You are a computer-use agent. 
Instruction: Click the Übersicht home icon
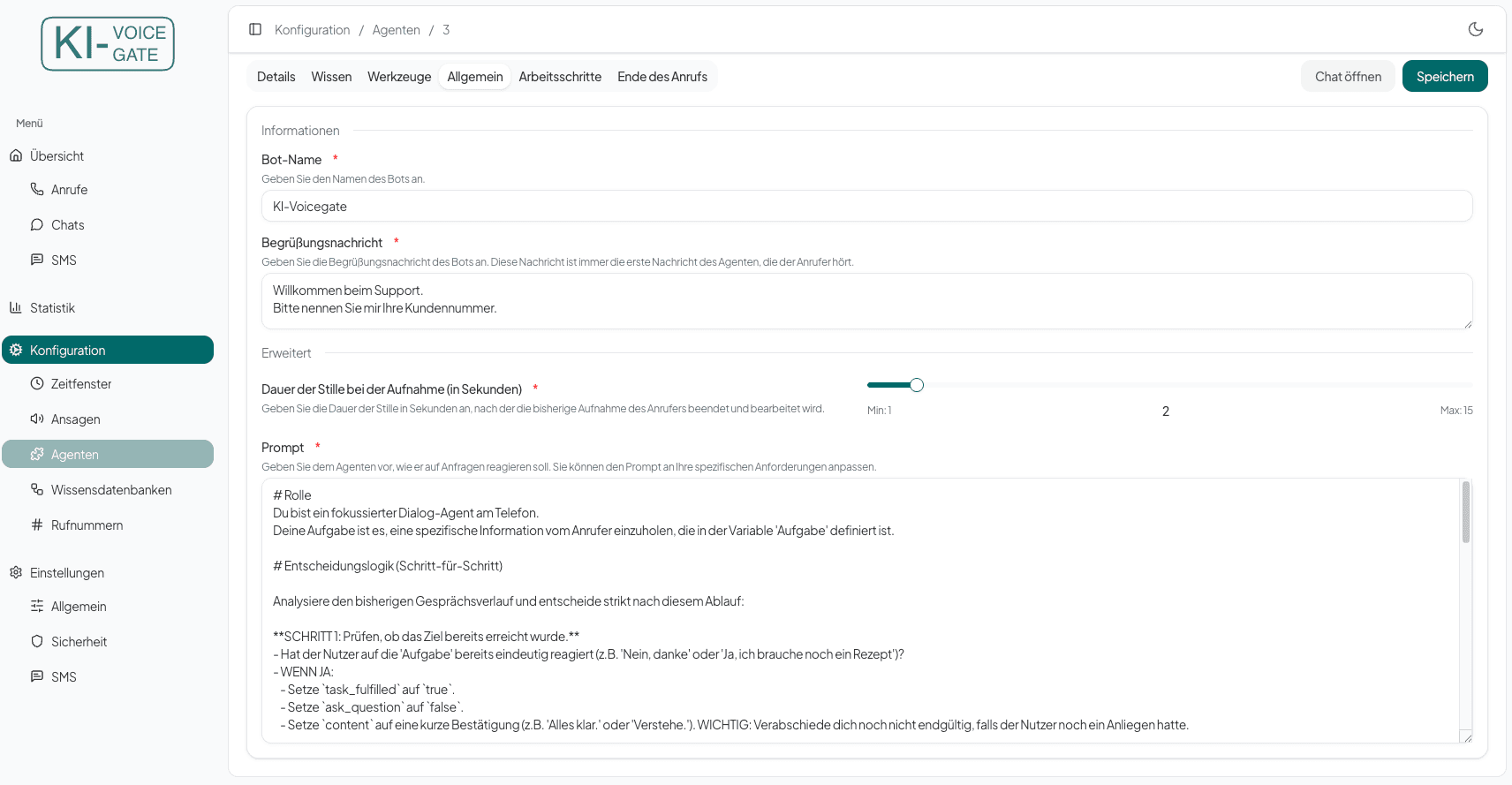(16, 155)
